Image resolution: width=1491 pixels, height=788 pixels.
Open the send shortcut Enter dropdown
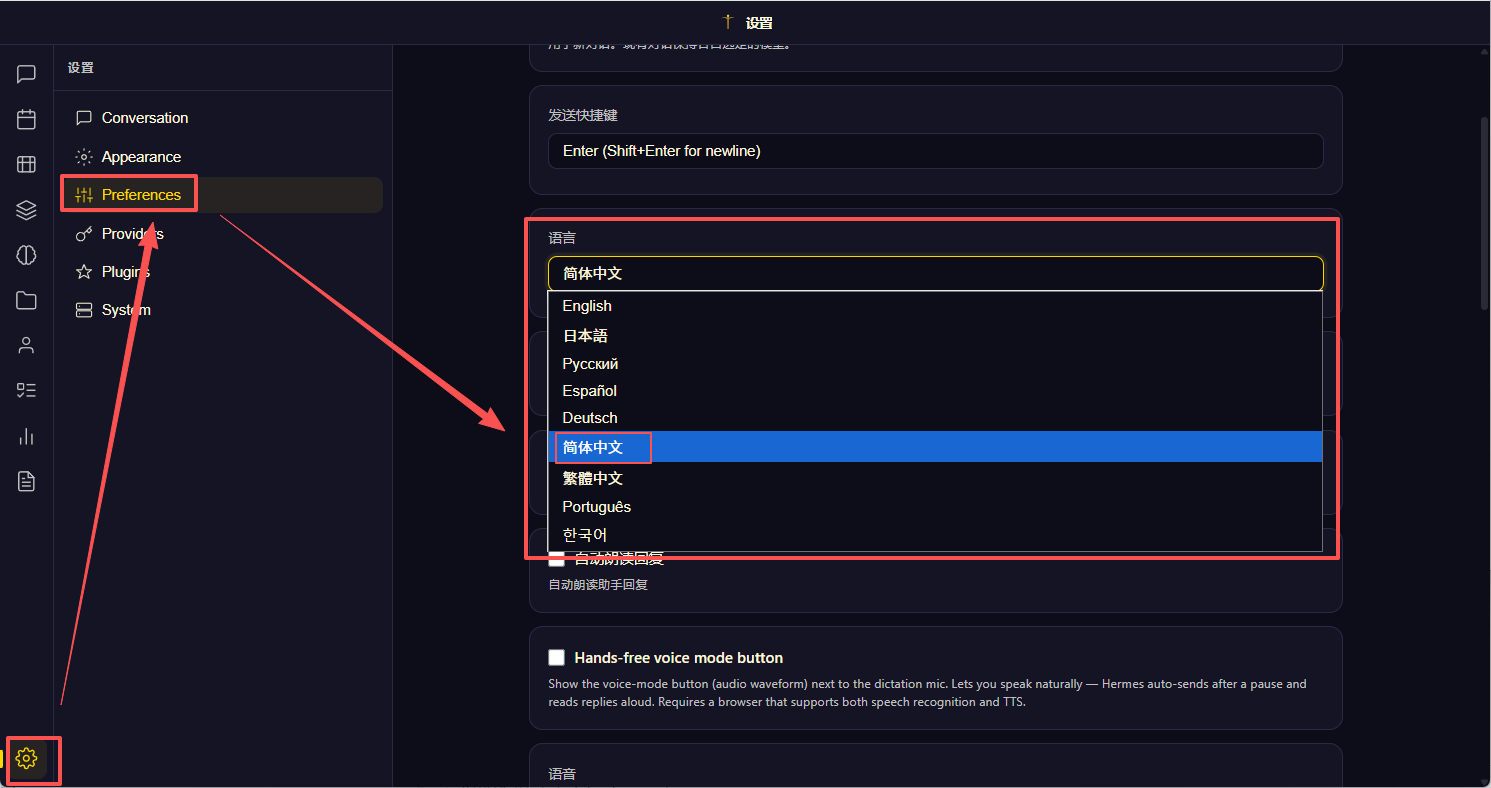tap(935, 151)
